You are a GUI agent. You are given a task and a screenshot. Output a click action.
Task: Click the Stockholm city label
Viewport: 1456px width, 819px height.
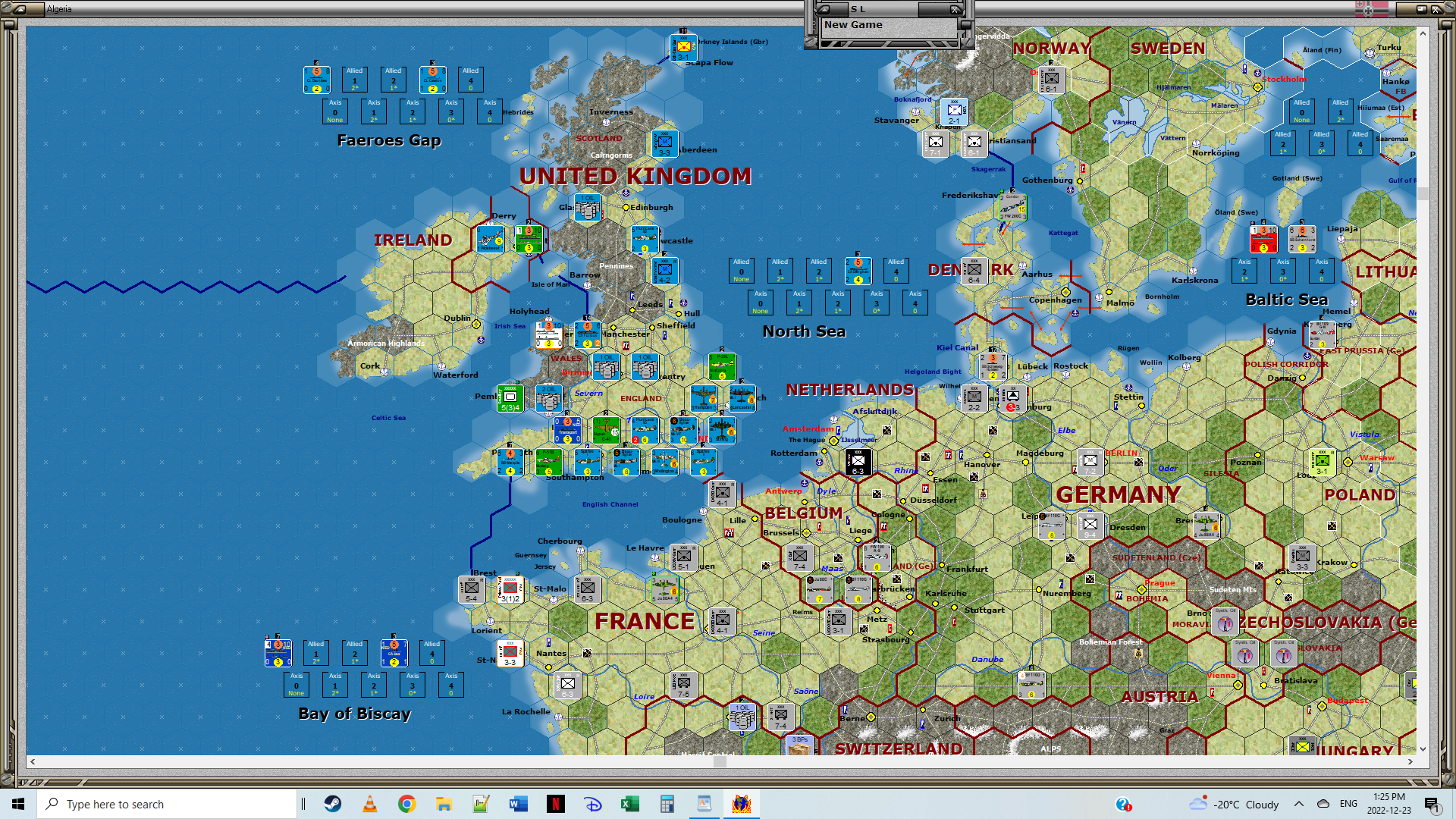pyautogui.click(x=1284, y=79)
